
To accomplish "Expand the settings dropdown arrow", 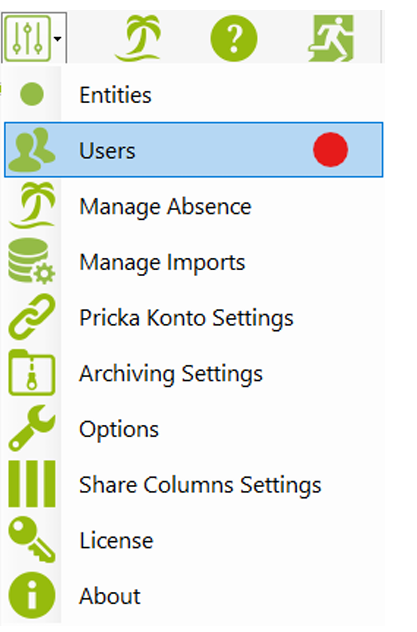I will click(x=58, y=39).
